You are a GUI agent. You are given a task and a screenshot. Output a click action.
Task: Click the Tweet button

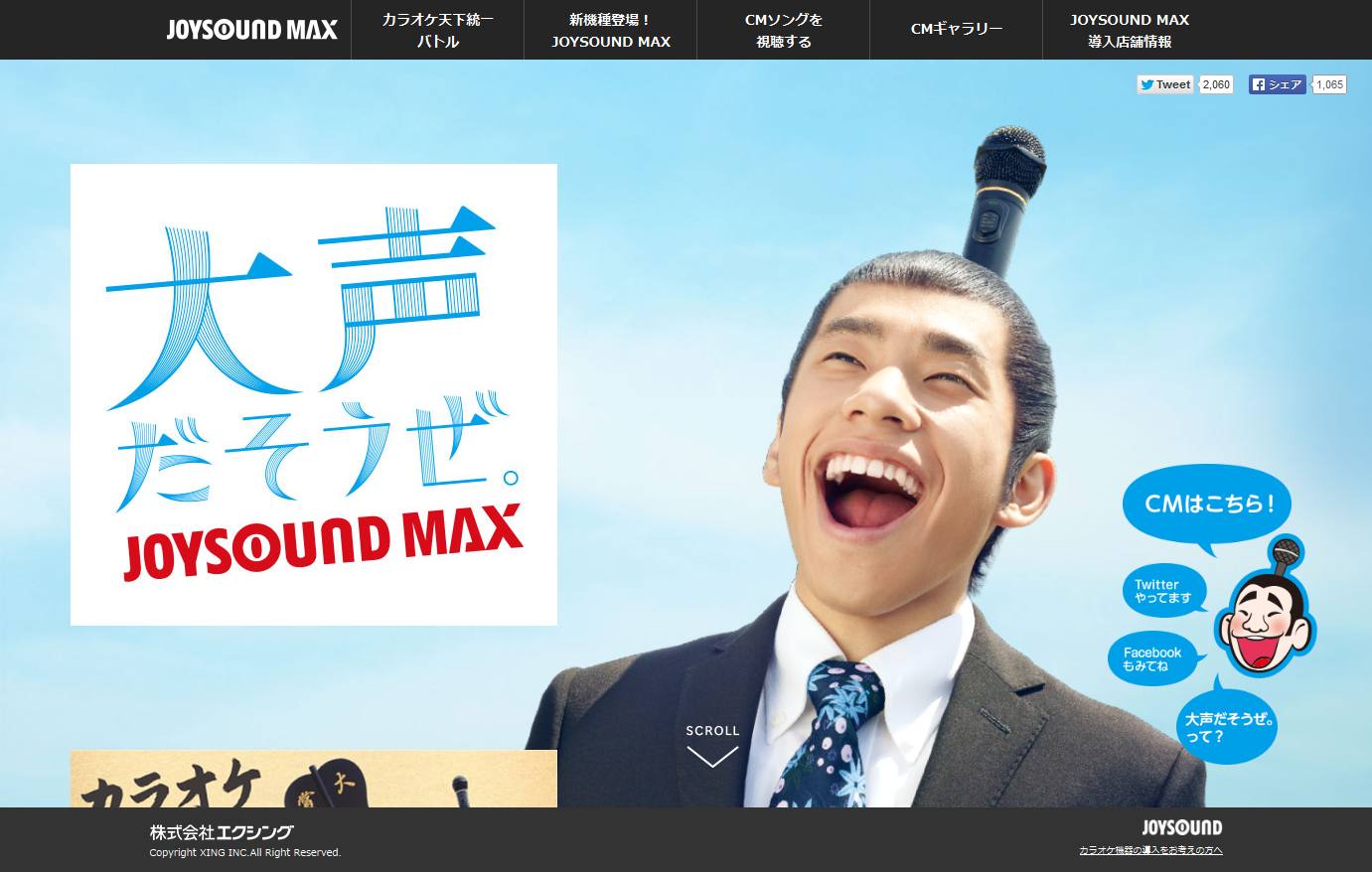pos(1165,84)
